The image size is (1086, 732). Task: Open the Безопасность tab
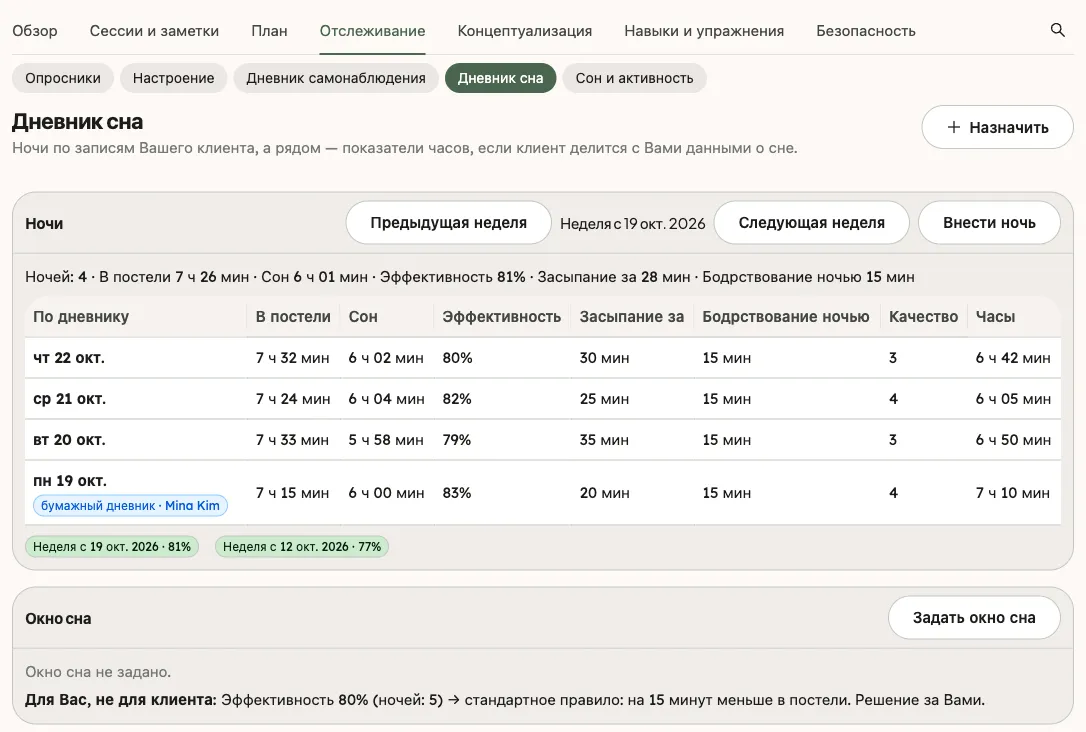coord(865,31)
